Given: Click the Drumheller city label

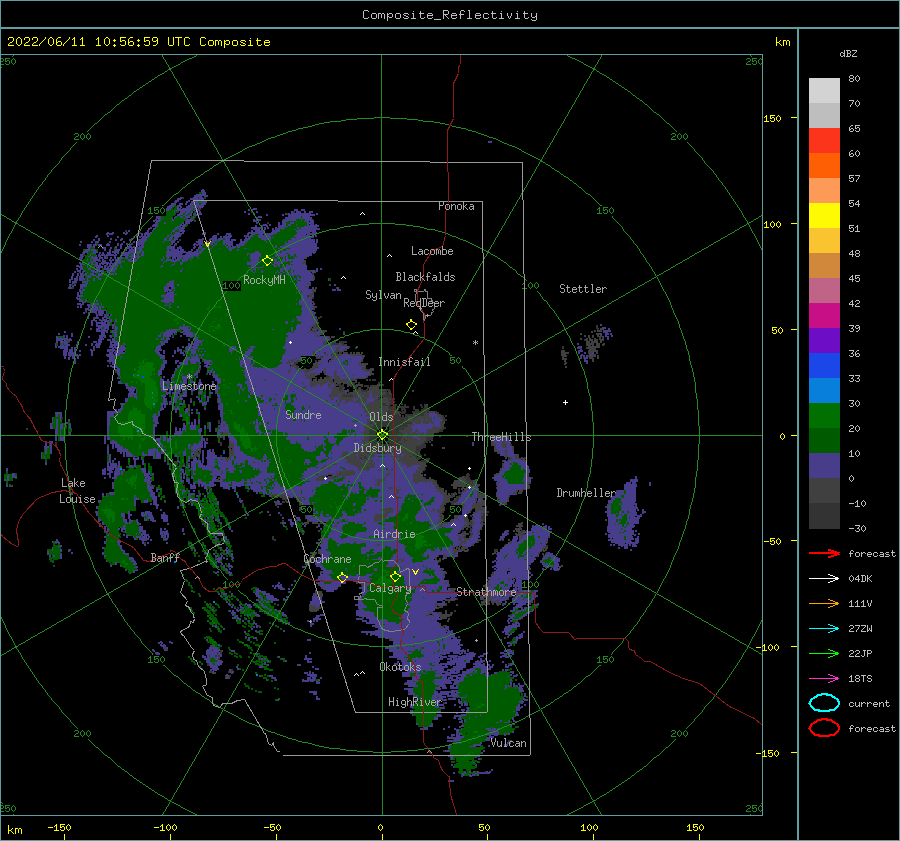Looking at the screenshot, I should [x=586, y=493].
